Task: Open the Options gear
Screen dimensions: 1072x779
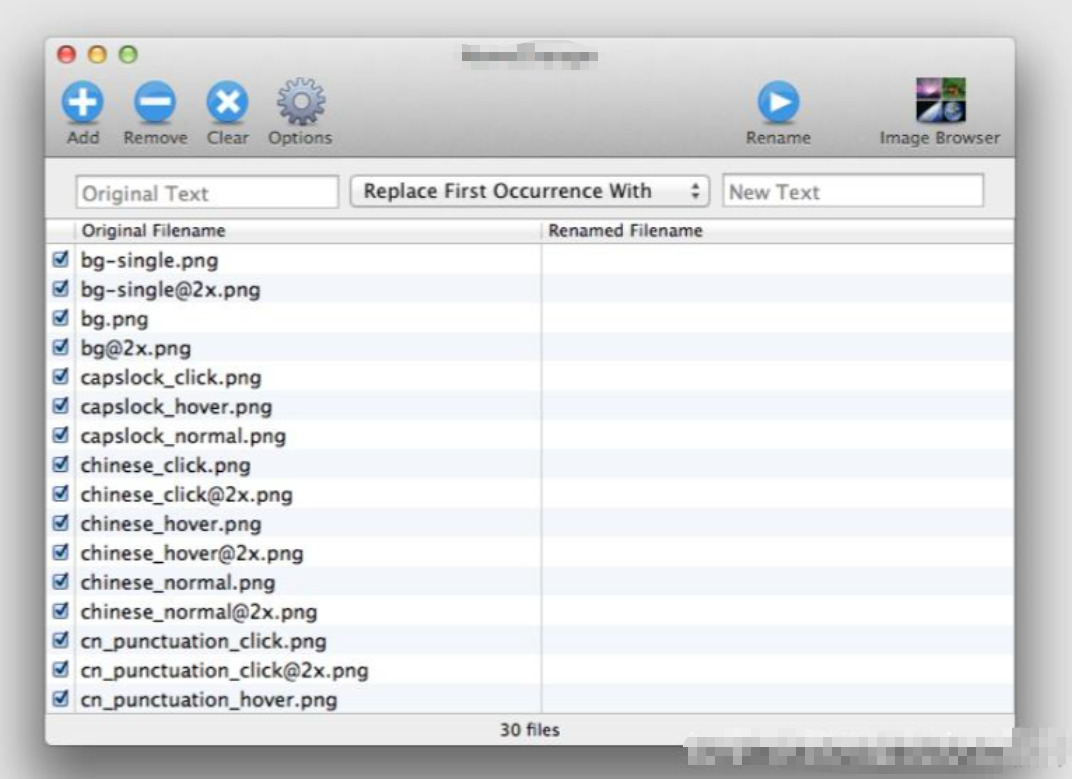Action: 300,102
